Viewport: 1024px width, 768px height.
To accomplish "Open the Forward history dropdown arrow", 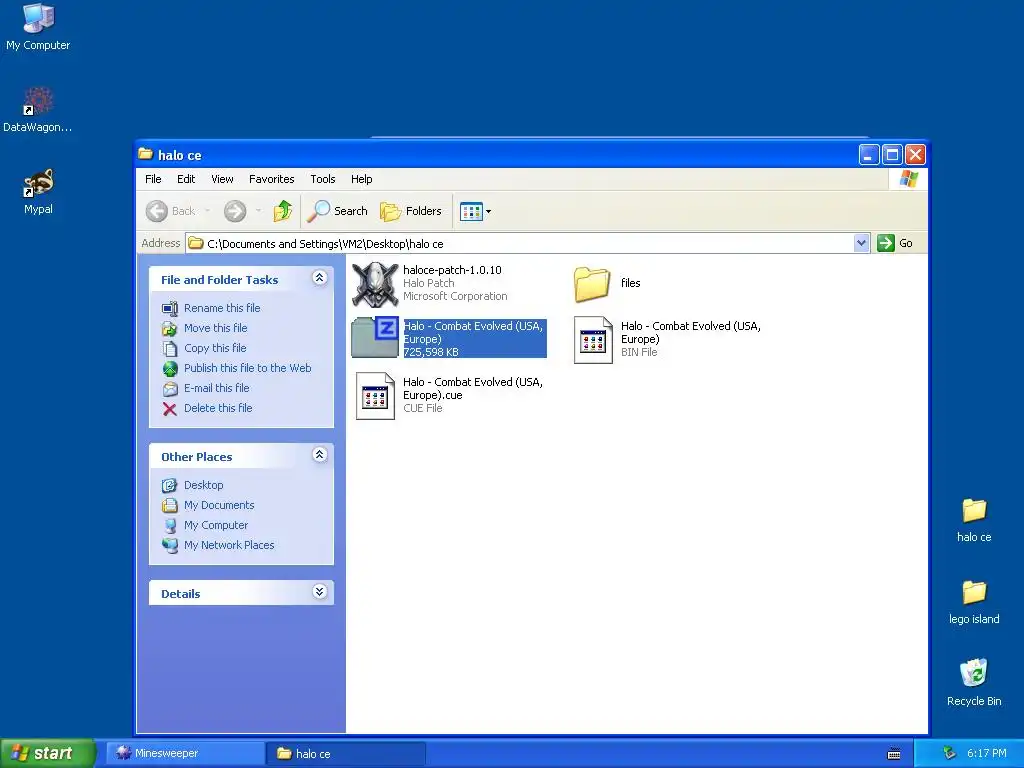I will 259,211.
